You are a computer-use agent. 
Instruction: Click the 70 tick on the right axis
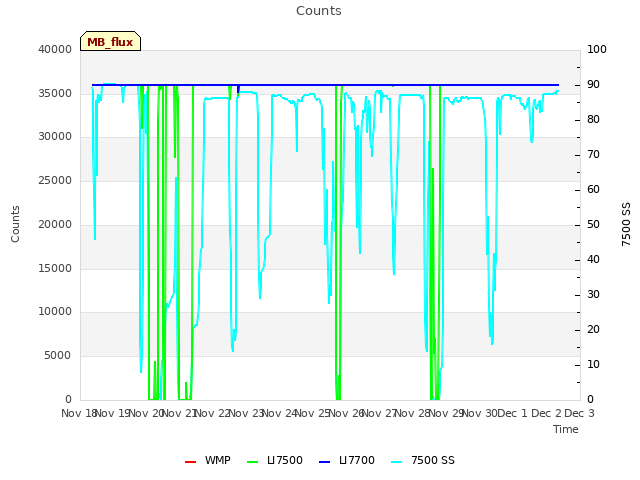click(593, 155)
